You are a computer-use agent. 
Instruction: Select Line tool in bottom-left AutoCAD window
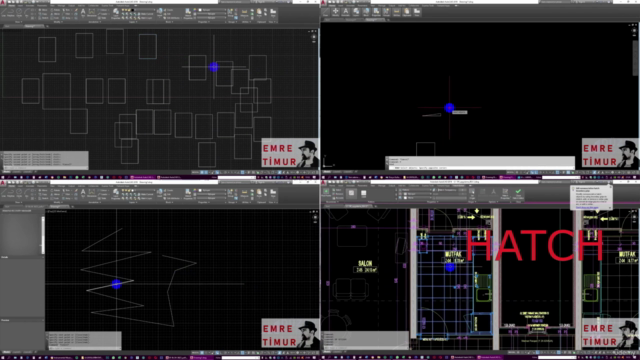[4, 192]
